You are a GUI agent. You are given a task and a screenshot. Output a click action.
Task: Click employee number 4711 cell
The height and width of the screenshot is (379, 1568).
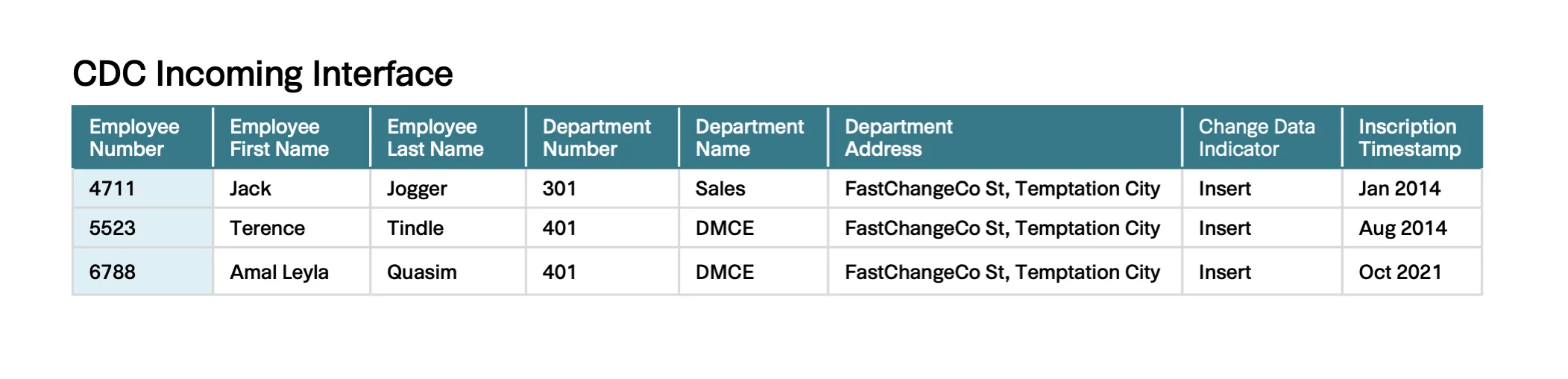[112, 189]
